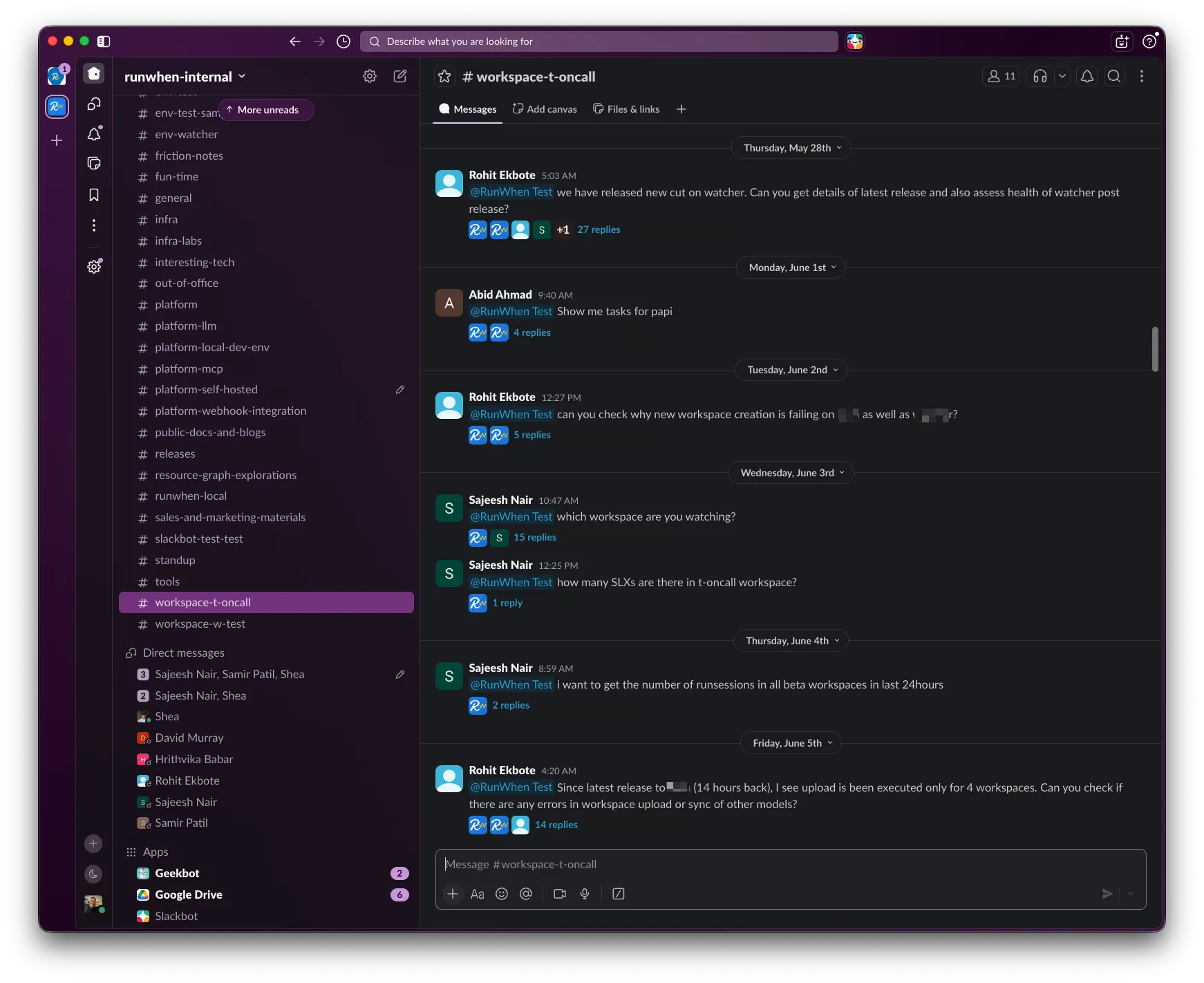Expand the runwhen-internal workspace menu
Screen dimensions: 1204x983
point(185,77)
